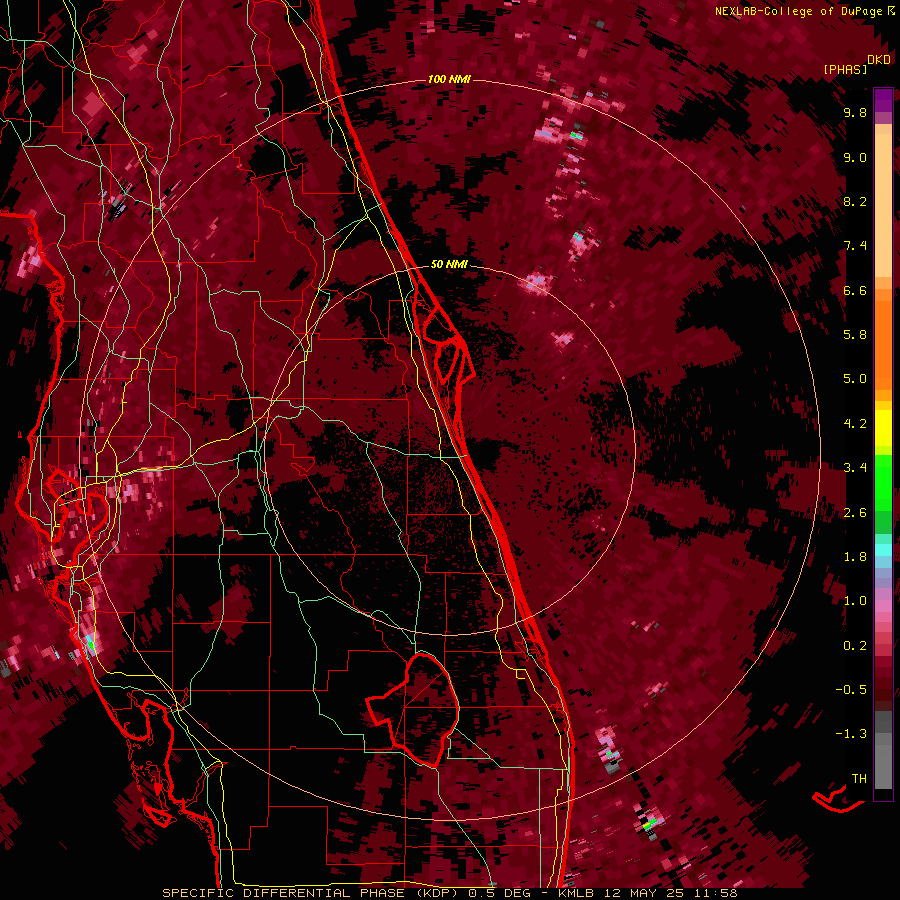The width and height of the screenshot is (900, 900).
Task: Click the 5.8 color scale value
Action: (855, 335)
